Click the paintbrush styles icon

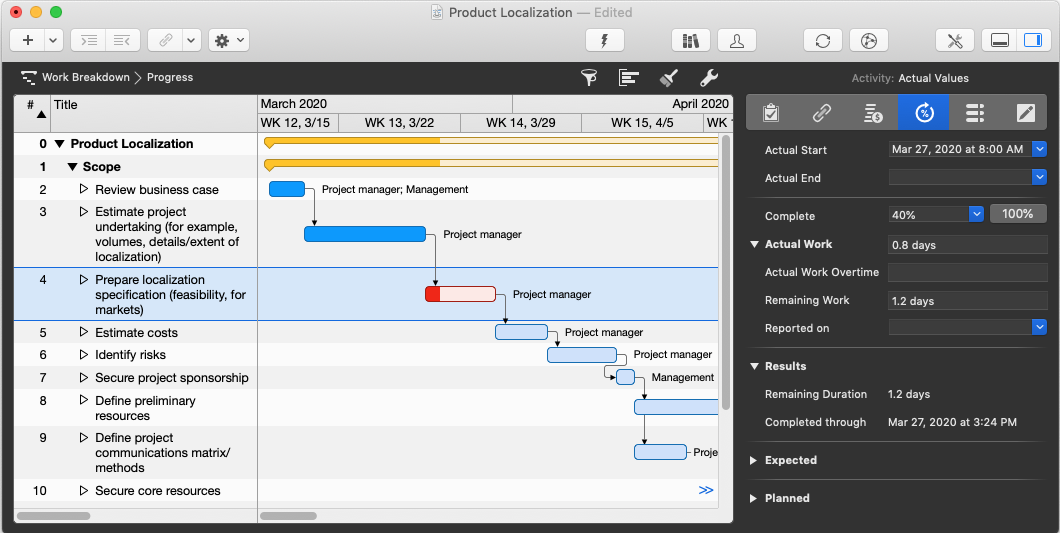[x=669, y=78]
